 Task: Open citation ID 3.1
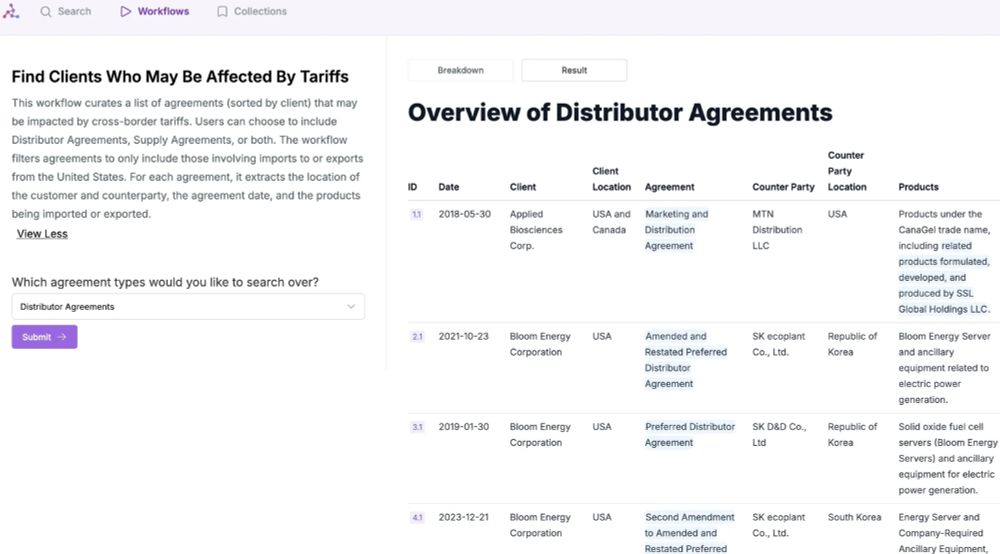click(x=417, y=427)
